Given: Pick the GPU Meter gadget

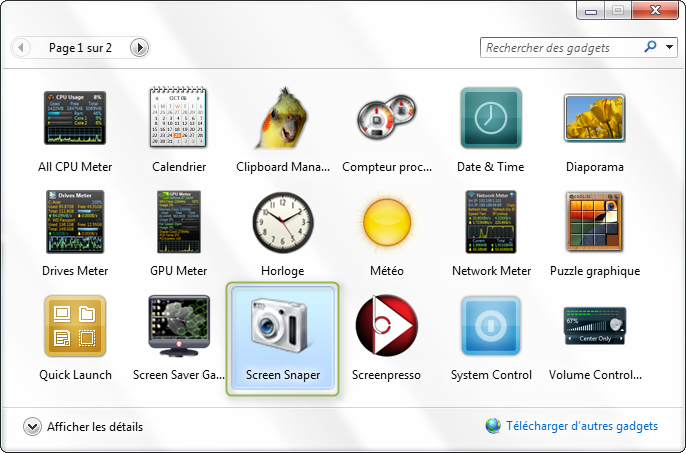Looking at the screenshot, I should pyautogui.click(x=179, y=222).
